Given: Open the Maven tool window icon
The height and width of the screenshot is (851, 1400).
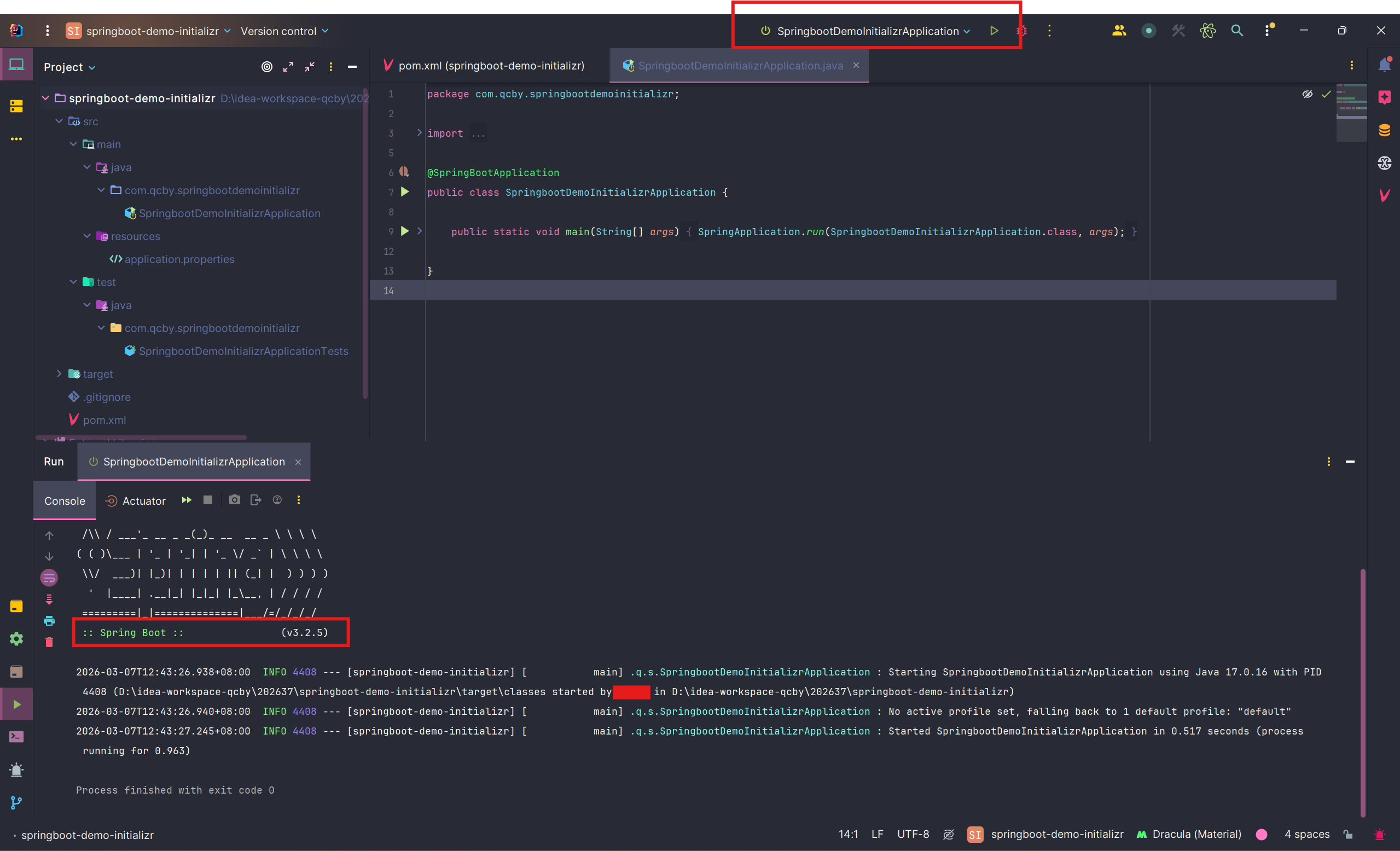Looking at the screenshot, I should 1384,195.
